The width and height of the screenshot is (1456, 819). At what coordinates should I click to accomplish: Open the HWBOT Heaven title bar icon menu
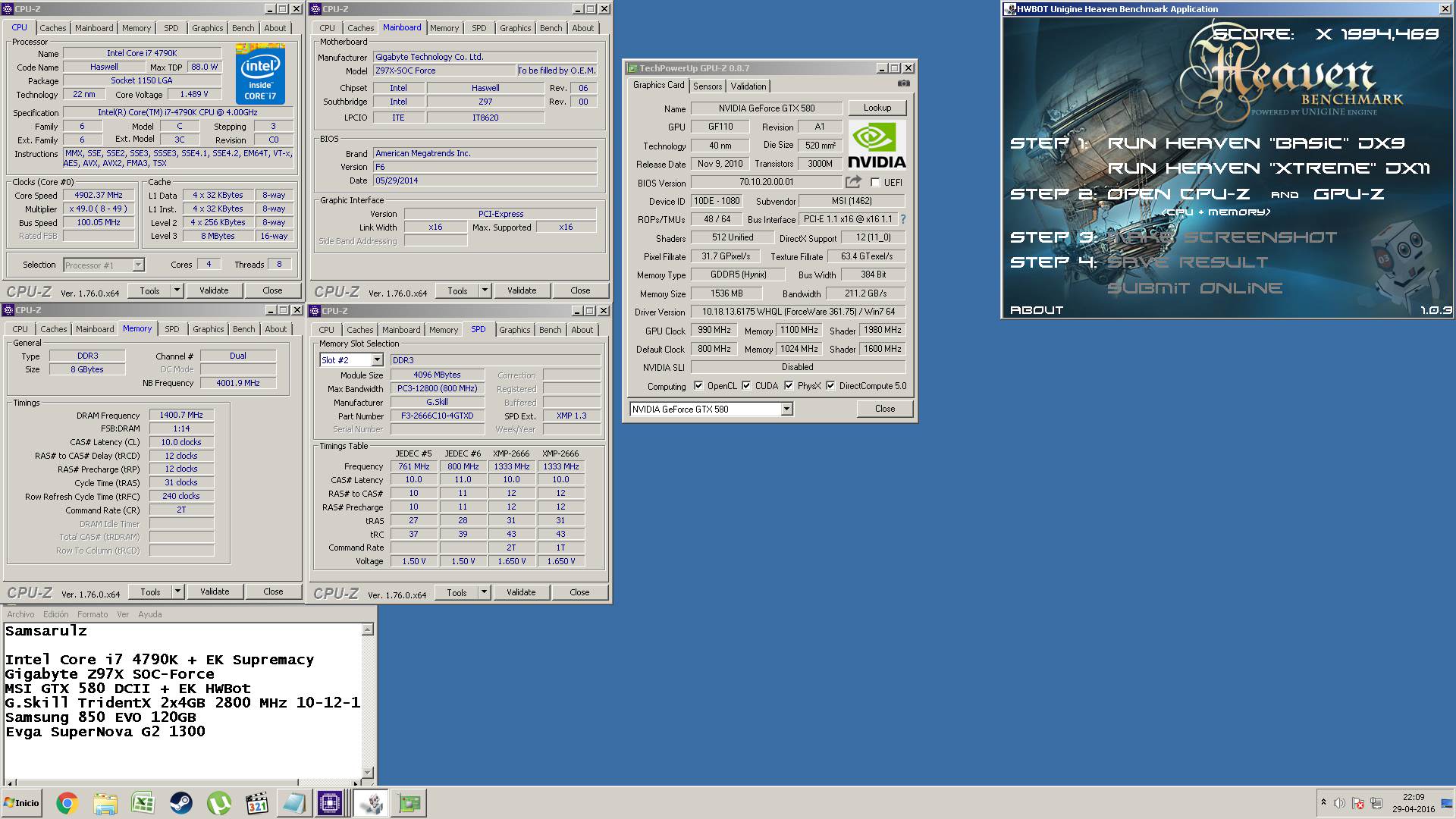[x=1010, y=9]
